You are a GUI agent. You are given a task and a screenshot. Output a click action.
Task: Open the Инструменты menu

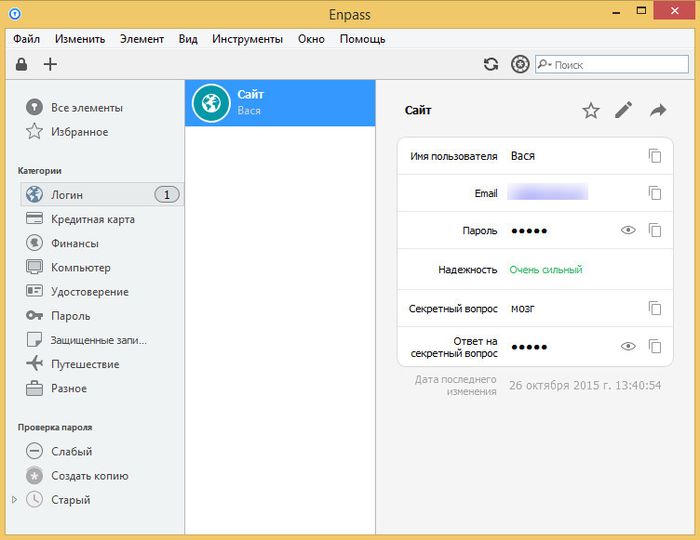247,39
